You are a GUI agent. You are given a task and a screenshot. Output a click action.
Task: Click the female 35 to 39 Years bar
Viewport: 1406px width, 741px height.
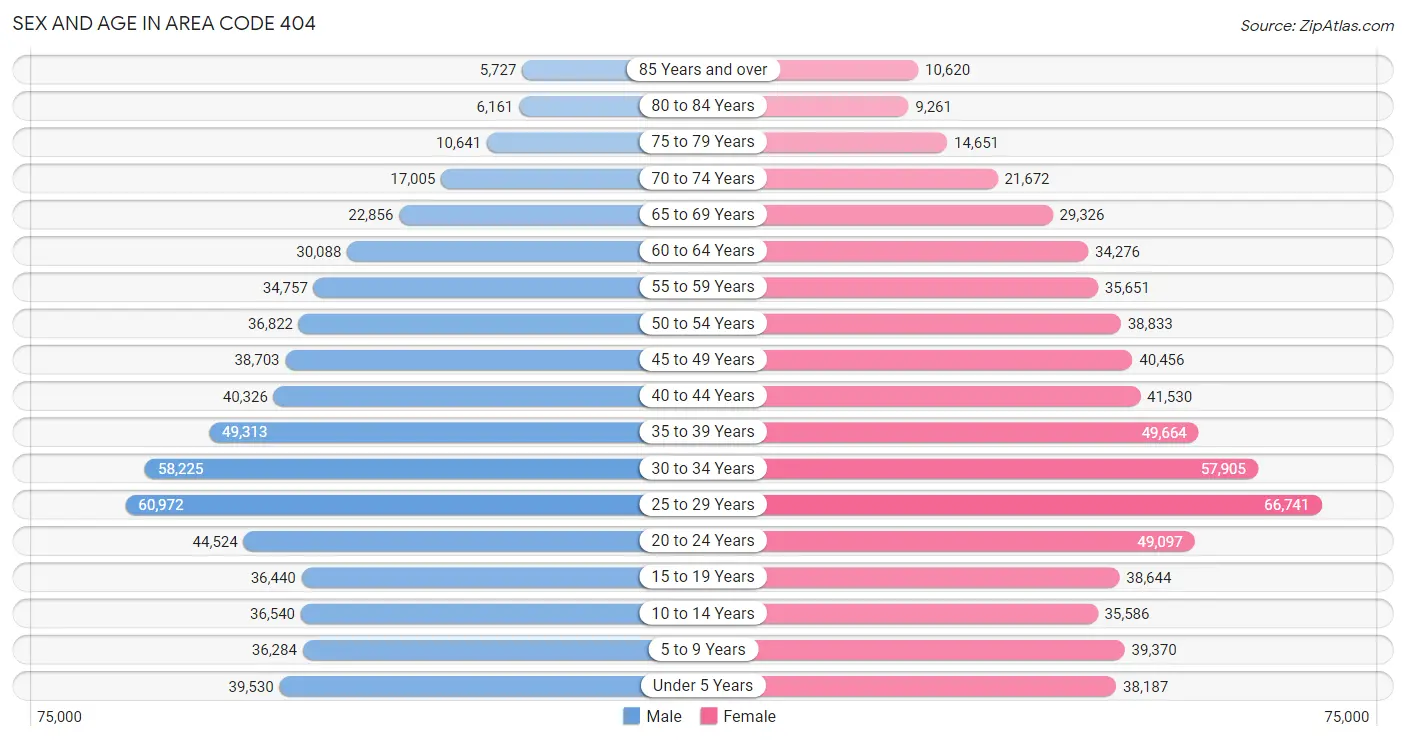click(x=982, y=432)
